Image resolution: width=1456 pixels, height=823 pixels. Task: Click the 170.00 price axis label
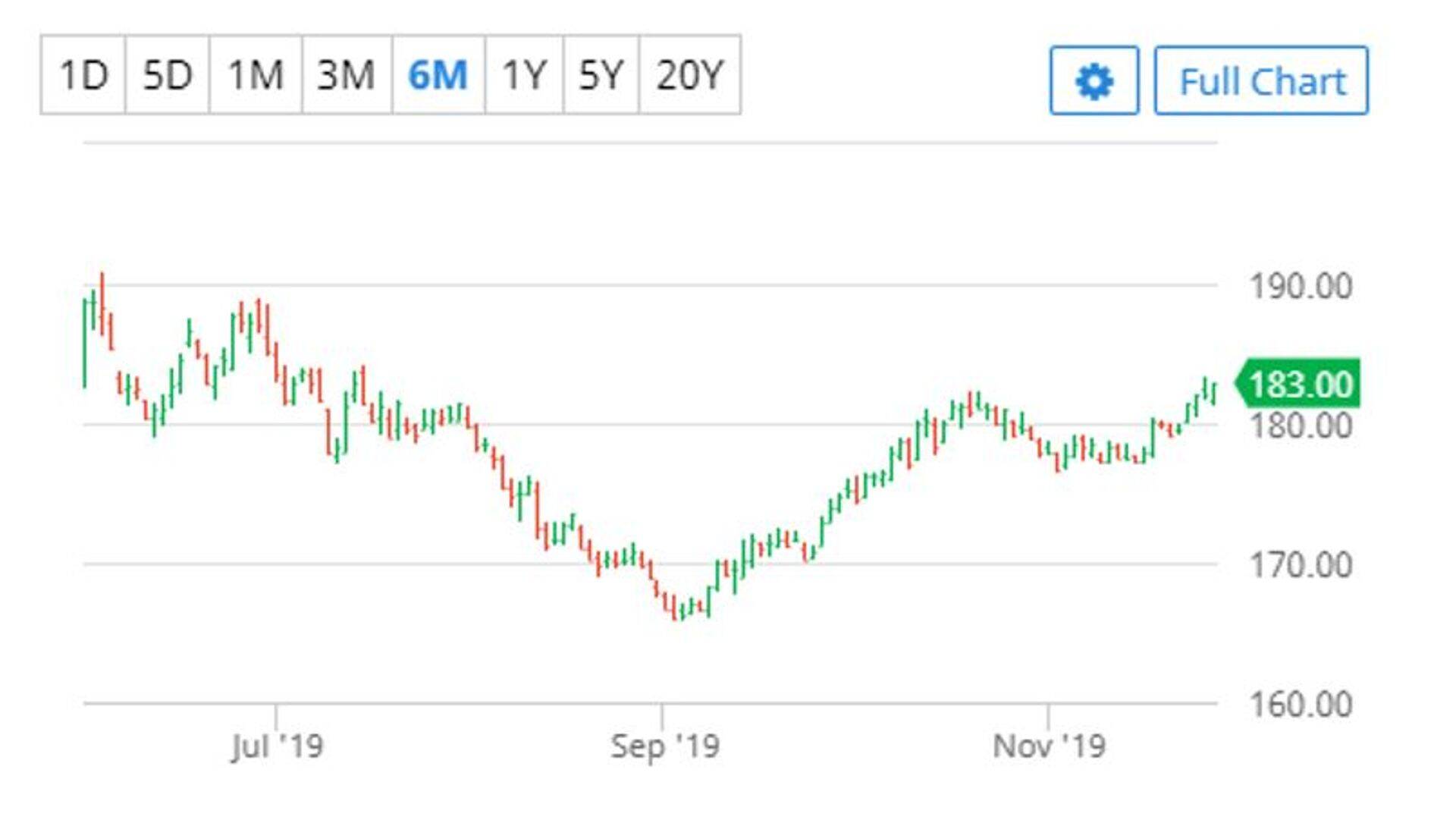pos(1301,566)
